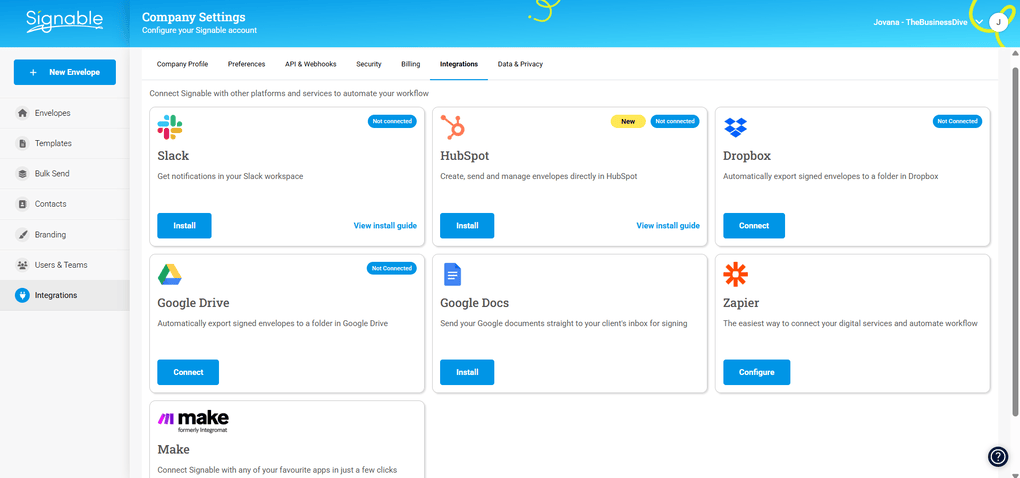
Task: Click the Jovana - TheBusinessDive account name
Action: pos(920,22)
